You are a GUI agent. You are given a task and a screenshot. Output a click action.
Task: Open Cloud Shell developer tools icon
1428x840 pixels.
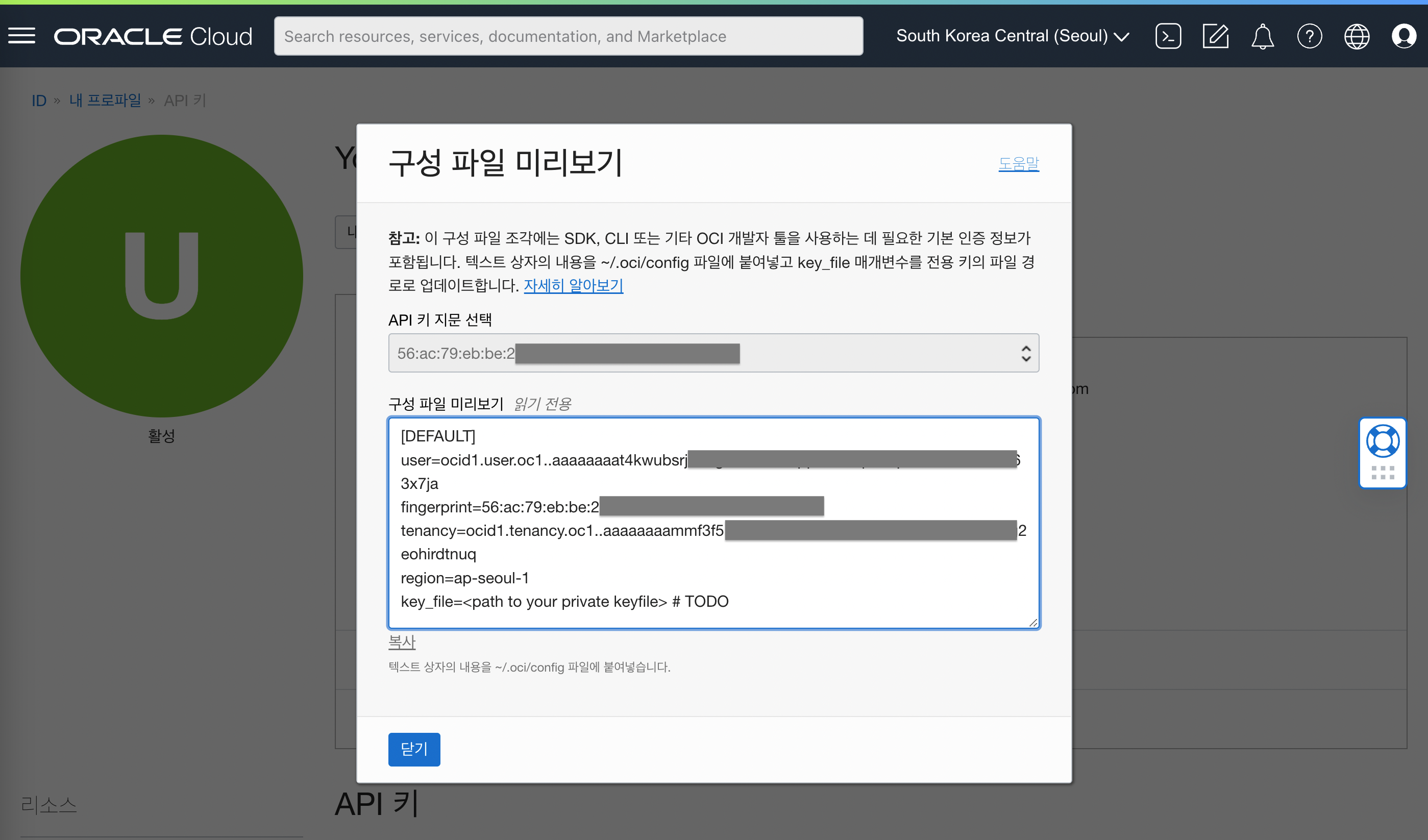pos(1168,36)
